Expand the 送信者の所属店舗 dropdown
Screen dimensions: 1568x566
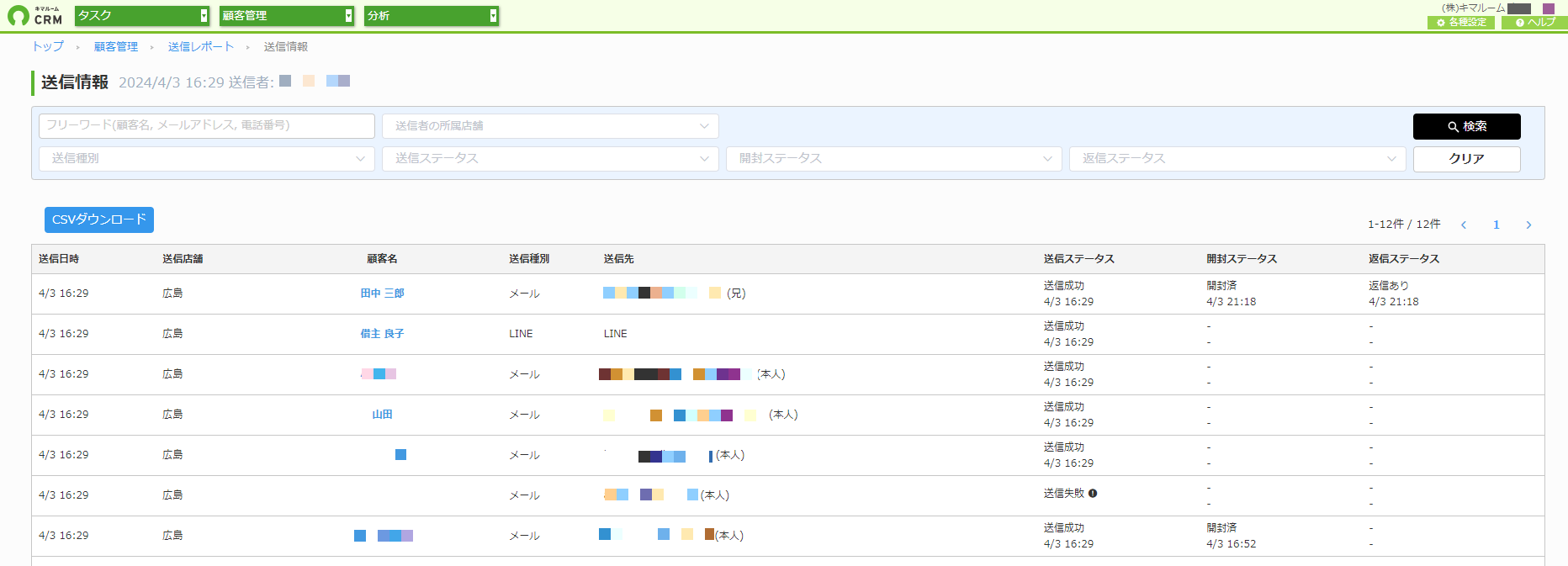(x=550, y=126)
